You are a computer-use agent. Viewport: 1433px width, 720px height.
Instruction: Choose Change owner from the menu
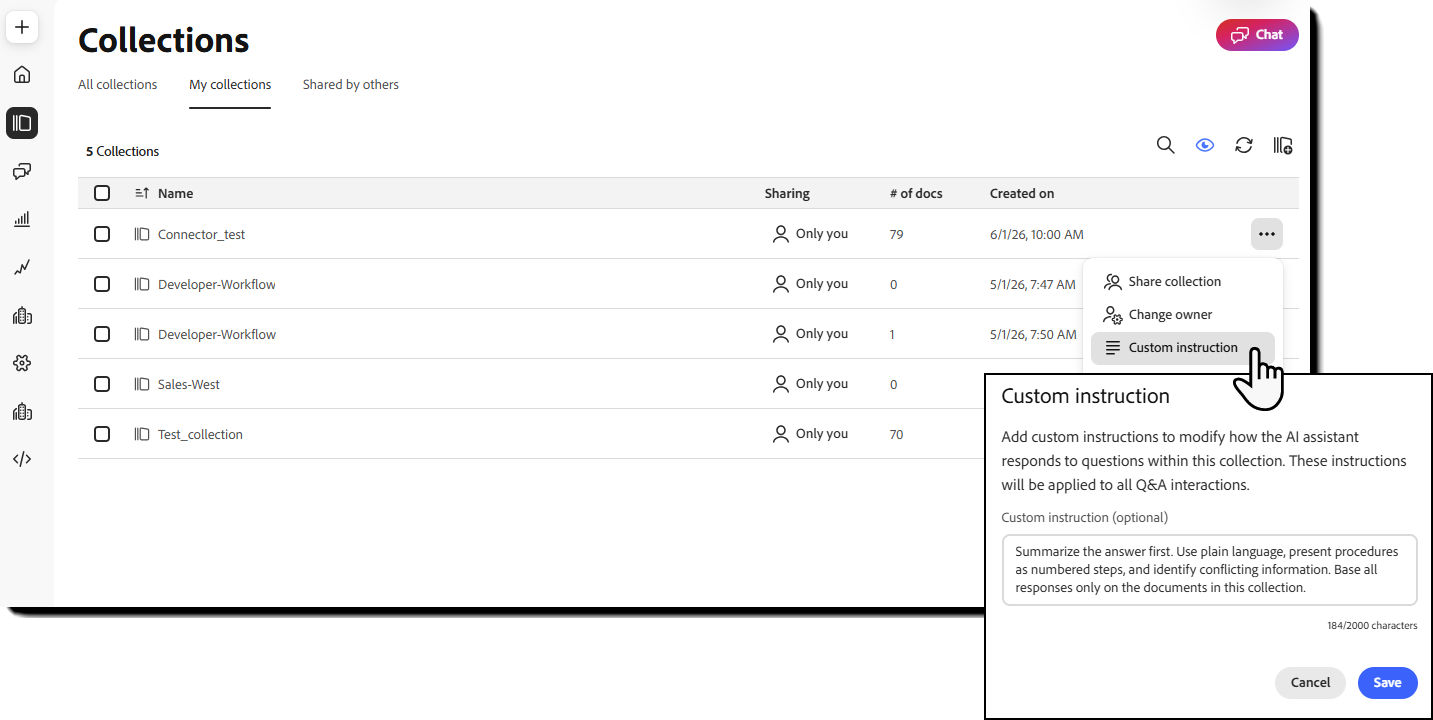(x=1183, y=315)
